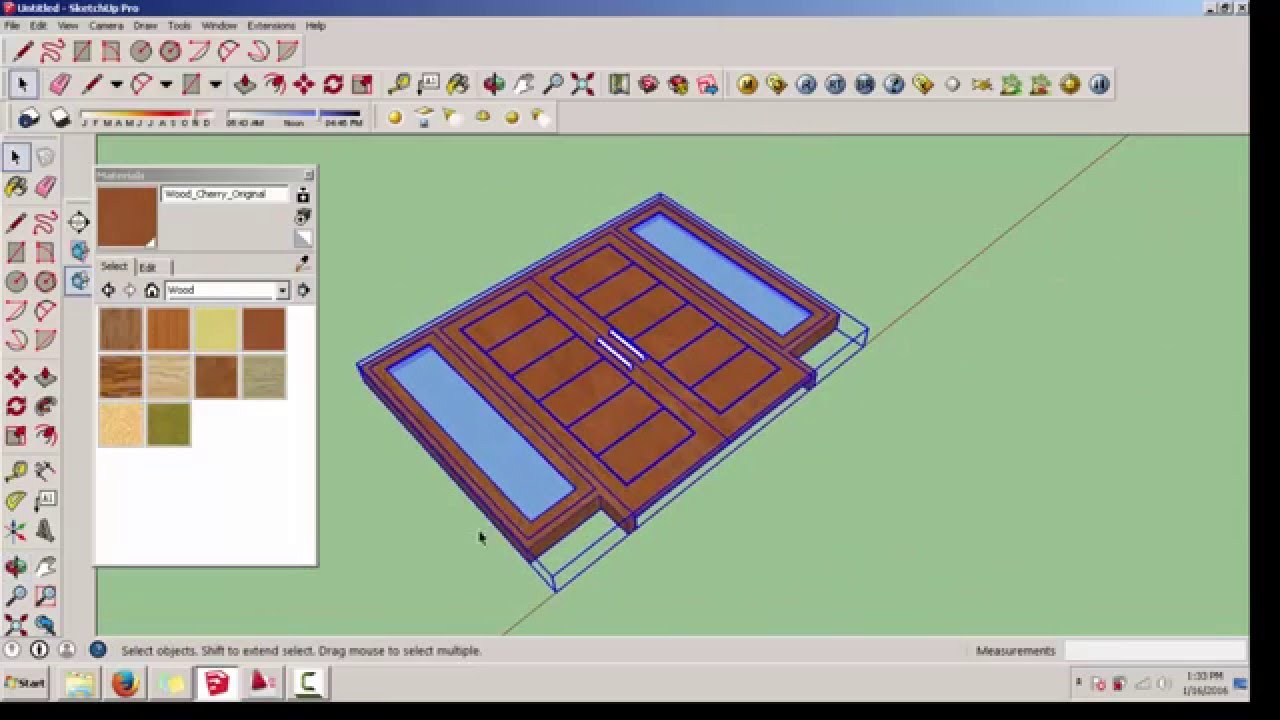Click the material name field Wood_Cherry_Original

click(x=224, y=194)
